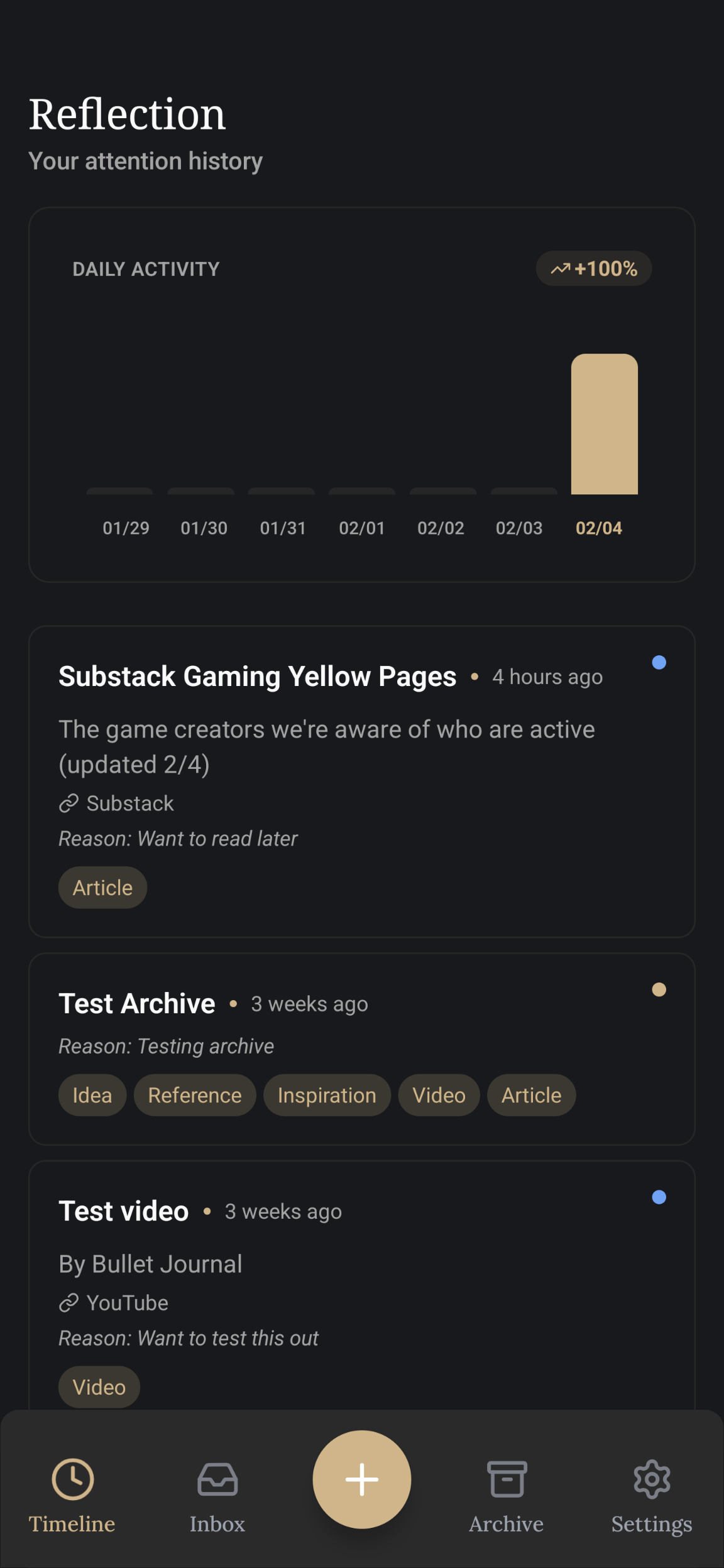Click the Inspiration tag chip
The image size is (724, 1568).
327,1096
